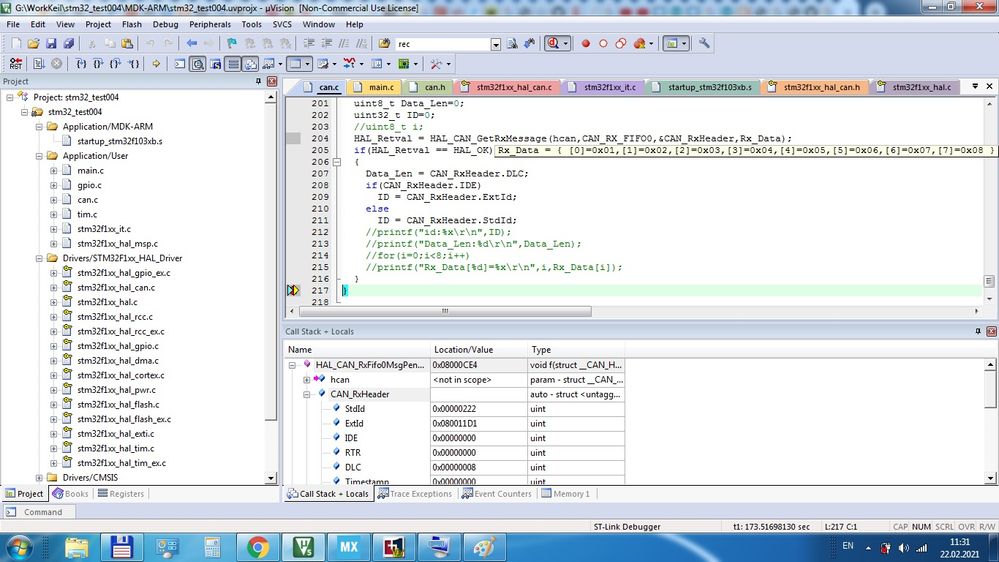Toggle Symbols window icon

point(215,64)
